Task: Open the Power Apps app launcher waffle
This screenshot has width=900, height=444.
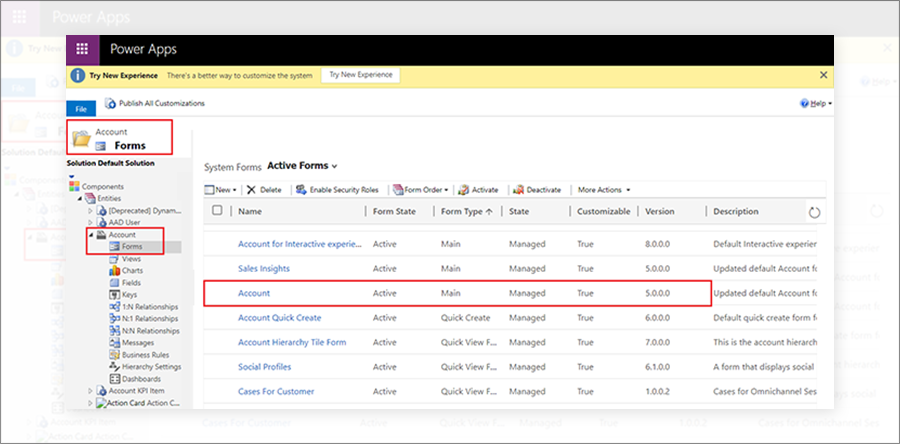Action: click(82, 49)
